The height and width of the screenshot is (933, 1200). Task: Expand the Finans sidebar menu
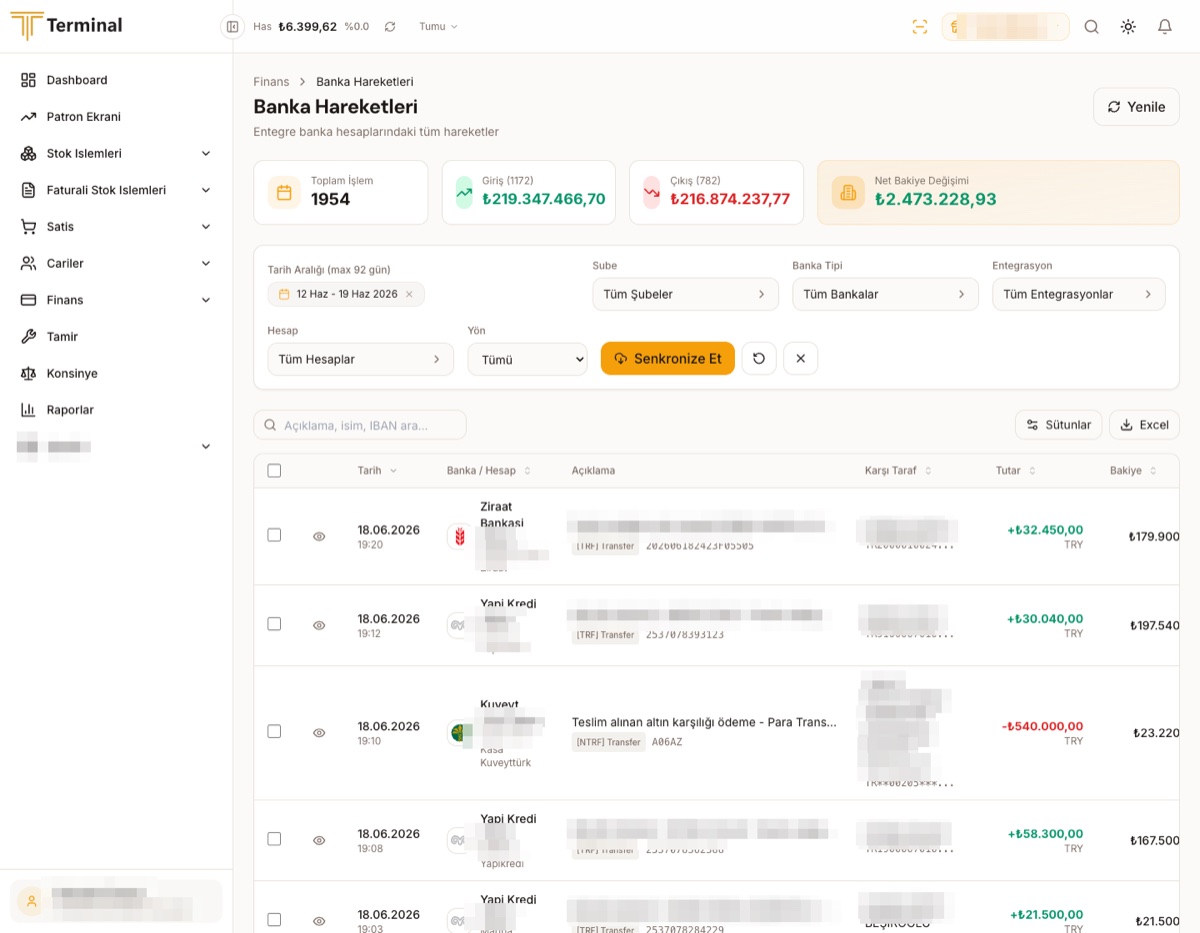tap(116, 300)
